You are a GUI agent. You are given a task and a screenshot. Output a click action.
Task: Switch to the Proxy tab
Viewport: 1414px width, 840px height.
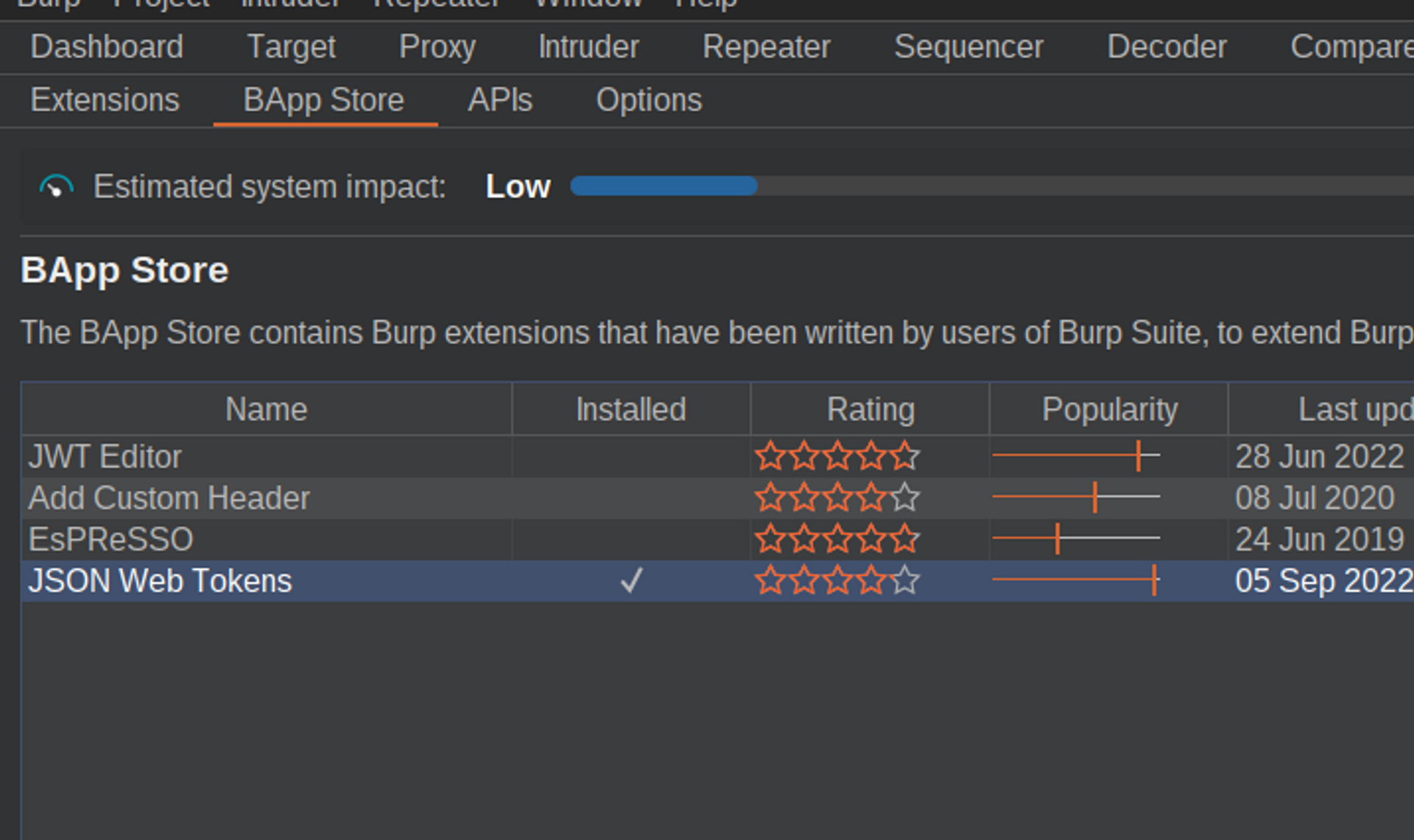(x=437, y=47)
